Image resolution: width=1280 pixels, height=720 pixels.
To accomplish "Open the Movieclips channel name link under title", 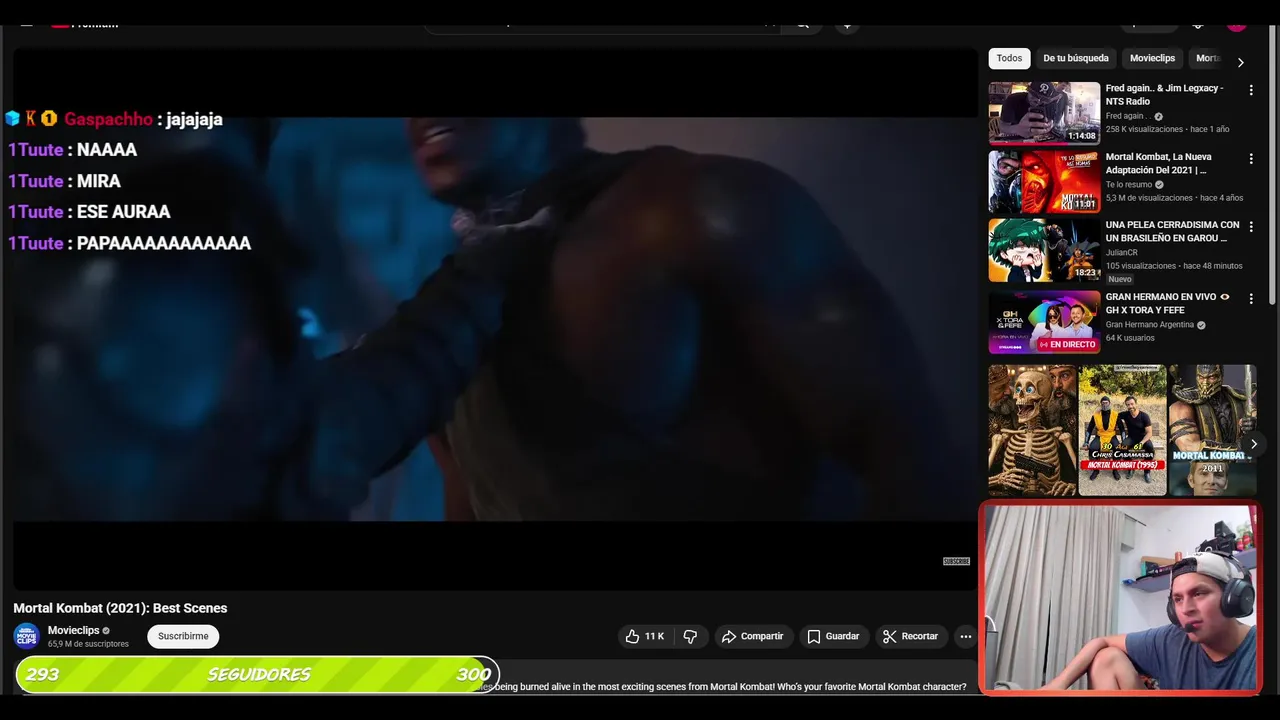I will pos(73,630).
